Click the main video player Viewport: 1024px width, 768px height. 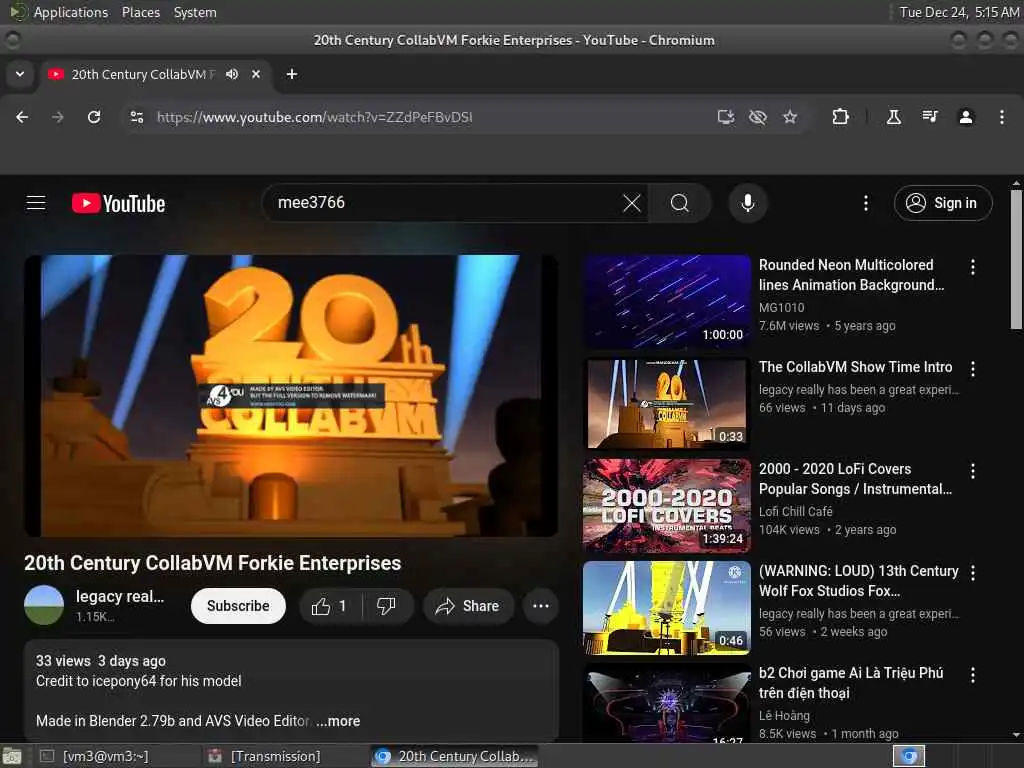291,396
